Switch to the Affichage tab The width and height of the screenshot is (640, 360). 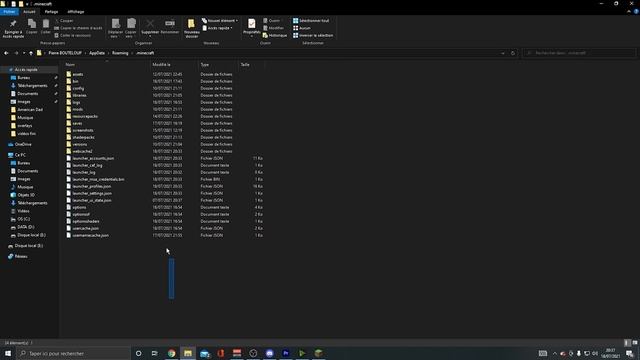[x=76, y=12]
